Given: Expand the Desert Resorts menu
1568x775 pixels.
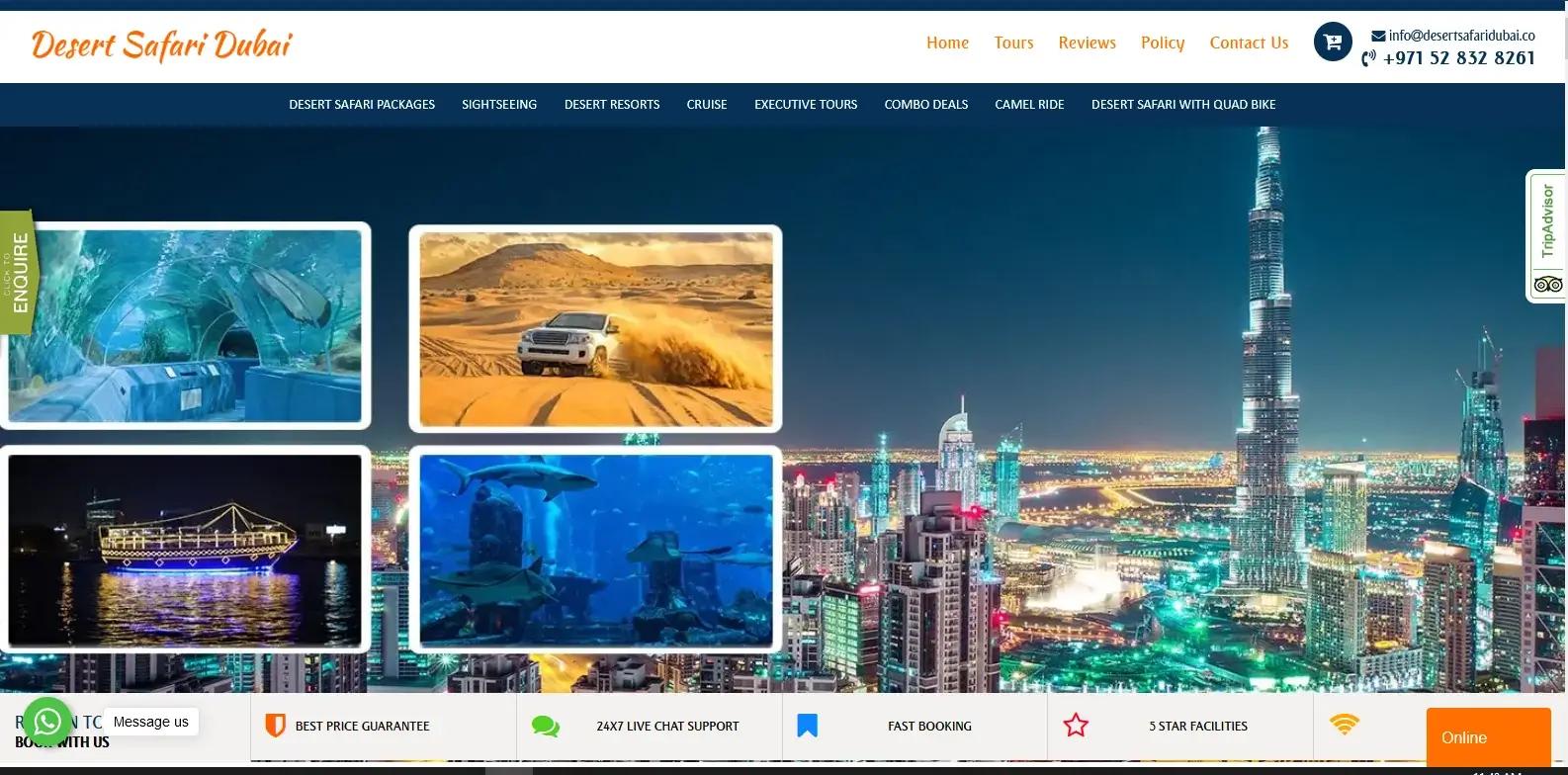Looking at the screenshot, I should pyautogui.click(x=612, y=105).
